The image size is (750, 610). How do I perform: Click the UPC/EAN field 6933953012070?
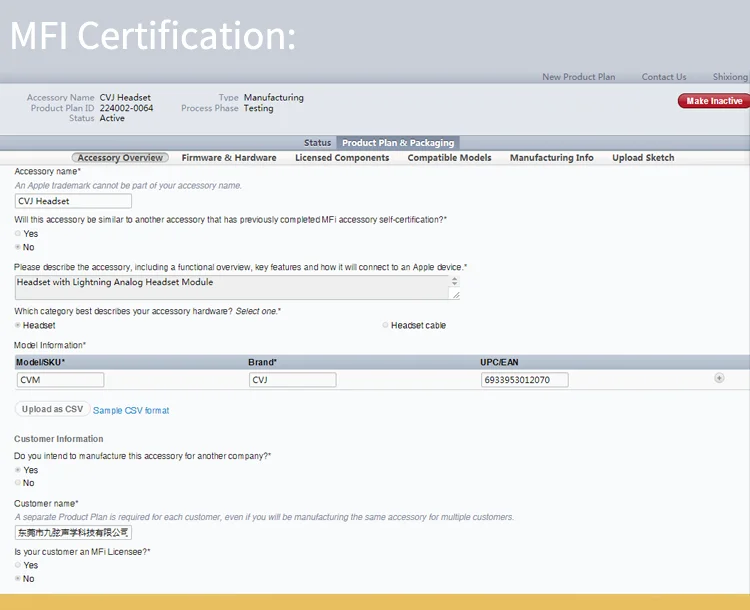click(524, 380)
